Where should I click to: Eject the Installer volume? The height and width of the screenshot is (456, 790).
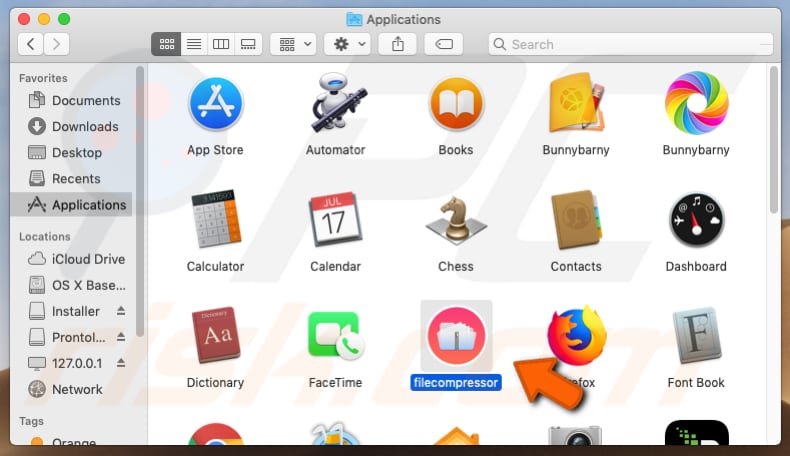point(121,311)
